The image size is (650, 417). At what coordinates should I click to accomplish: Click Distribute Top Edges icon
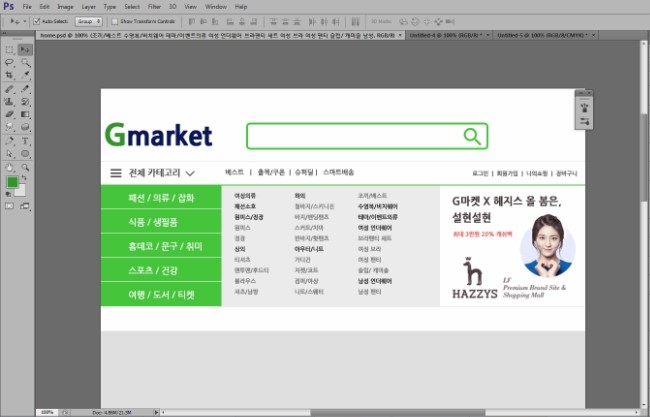point(273,21)
